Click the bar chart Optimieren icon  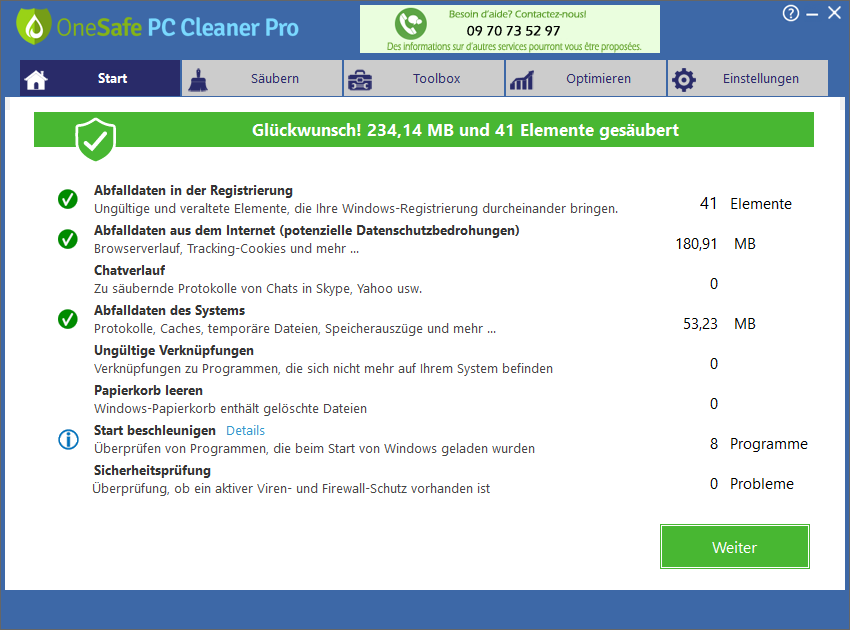point(521,80)
